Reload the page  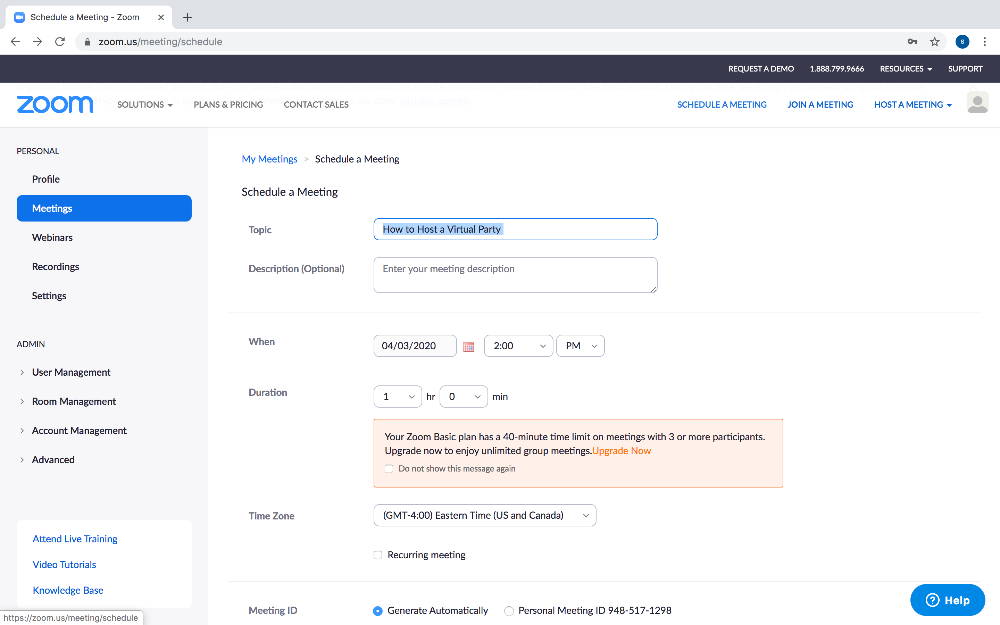[x=60, y=41]
